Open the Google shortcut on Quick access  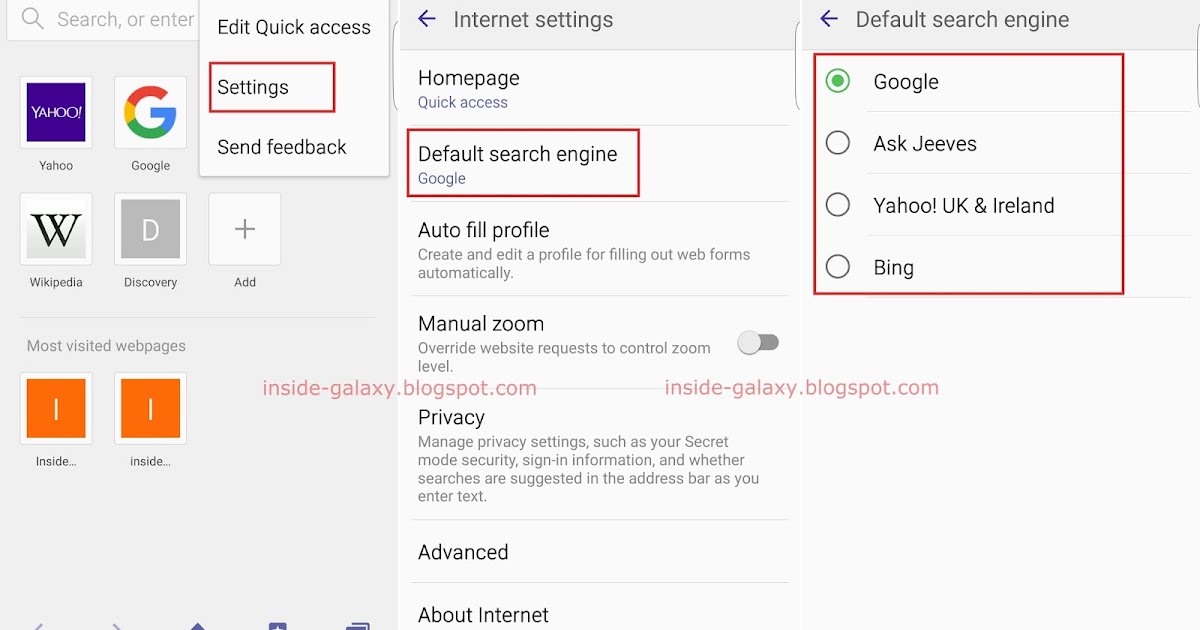point(150,112)
